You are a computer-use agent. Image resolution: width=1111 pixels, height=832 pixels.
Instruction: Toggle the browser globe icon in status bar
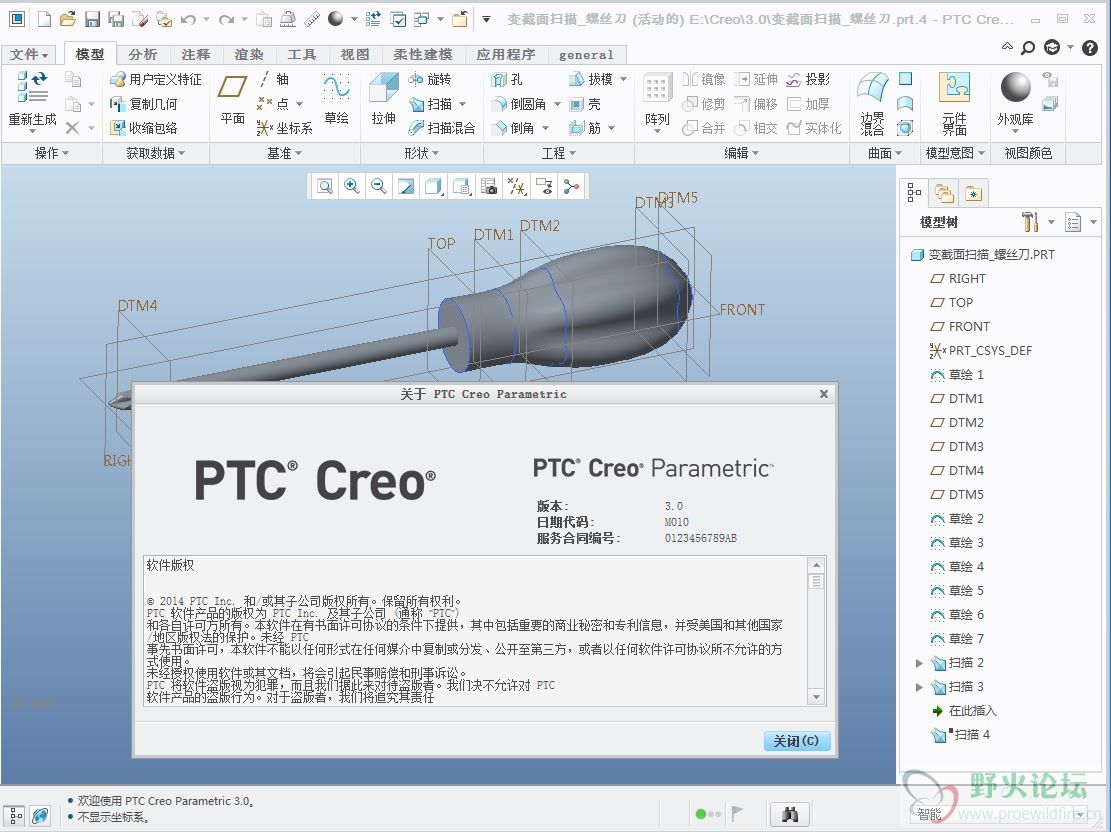point(40,816)
